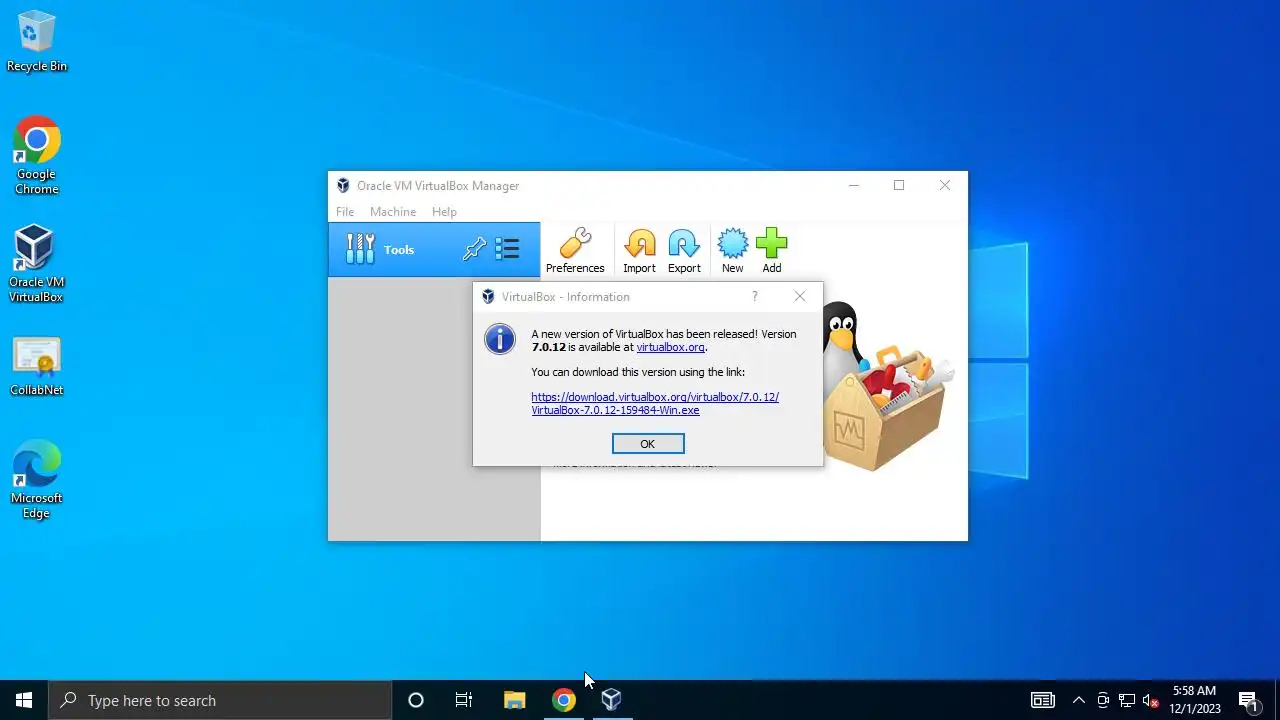The height and width of the screenshot is (720, 1280).
Task: Create a New virtual machine
Action: pos(732,250)
